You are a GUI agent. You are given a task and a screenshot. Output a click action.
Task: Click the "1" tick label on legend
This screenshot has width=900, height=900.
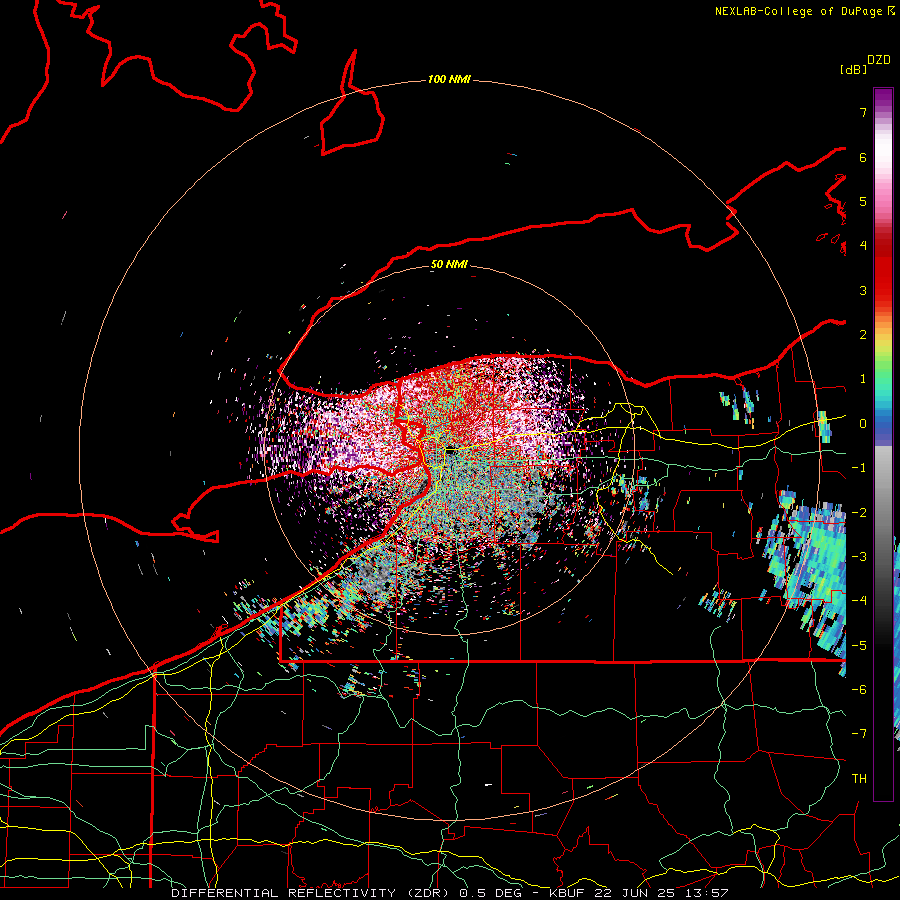click(x=863, y=379)
